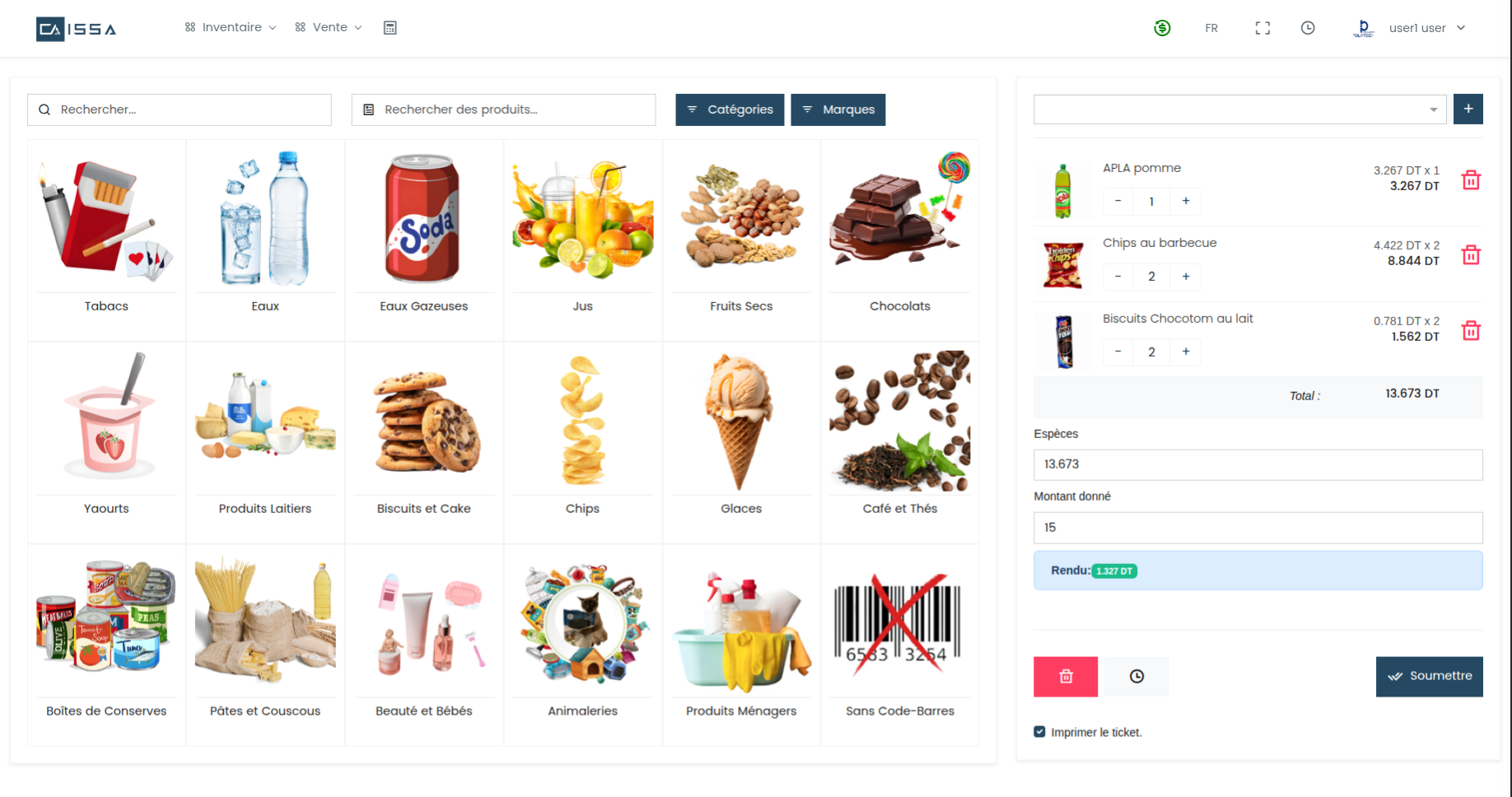The width and height of the screenshot is (1512, 797).
Task: Click the Soumettre button
Action: 1430,677
